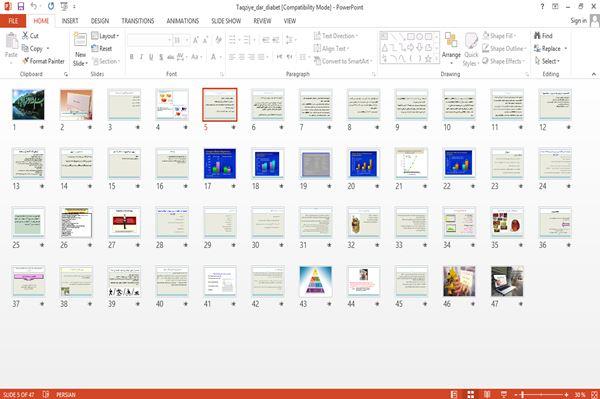This screenshot has width=600, height=399.
Task: Open Shape Outline dropdown
Action: click(x=504, y=48)
